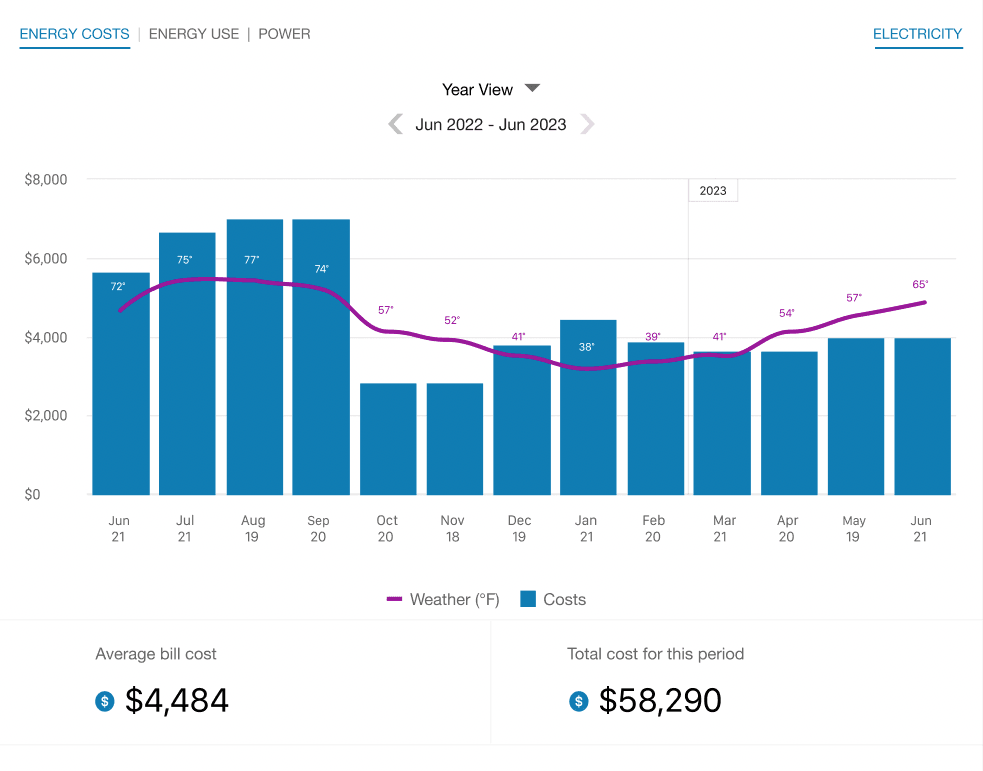Image resolution: width=983 pixels, height=771 pixels.
Task: Click the dollar icon beside Average bill cost
Action: (104, 702)
